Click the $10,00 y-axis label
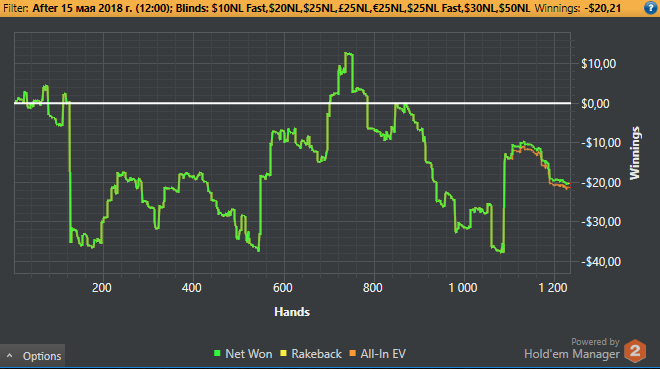The height and width of the screenshot is (369, 660). 598,64
